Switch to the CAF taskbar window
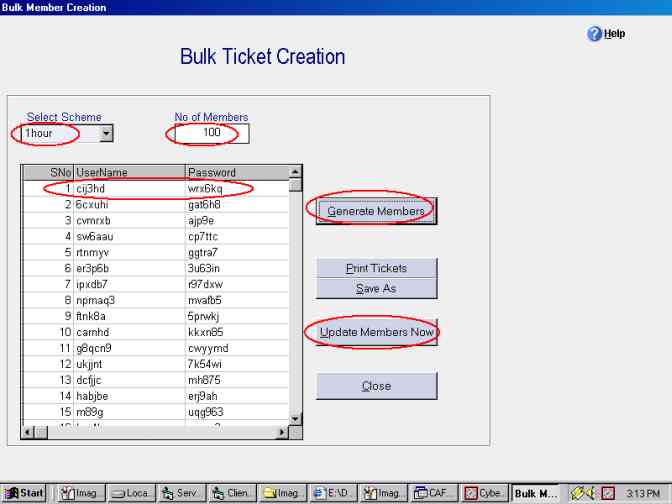This screenshot has width=672, height=504. [435, 493]
